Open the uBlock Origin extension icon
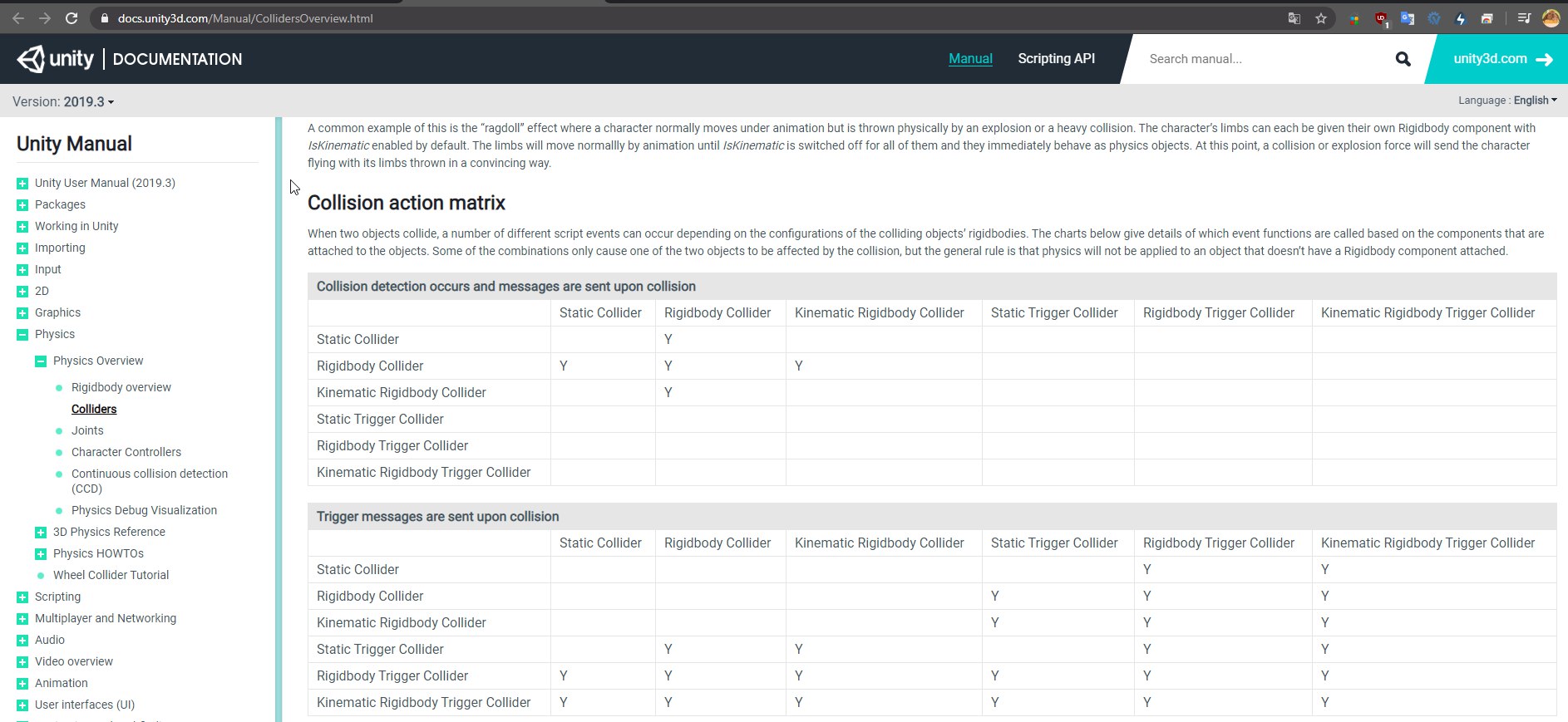Viewport: 1568px width, 722px height. click(x=1381, y=18)
